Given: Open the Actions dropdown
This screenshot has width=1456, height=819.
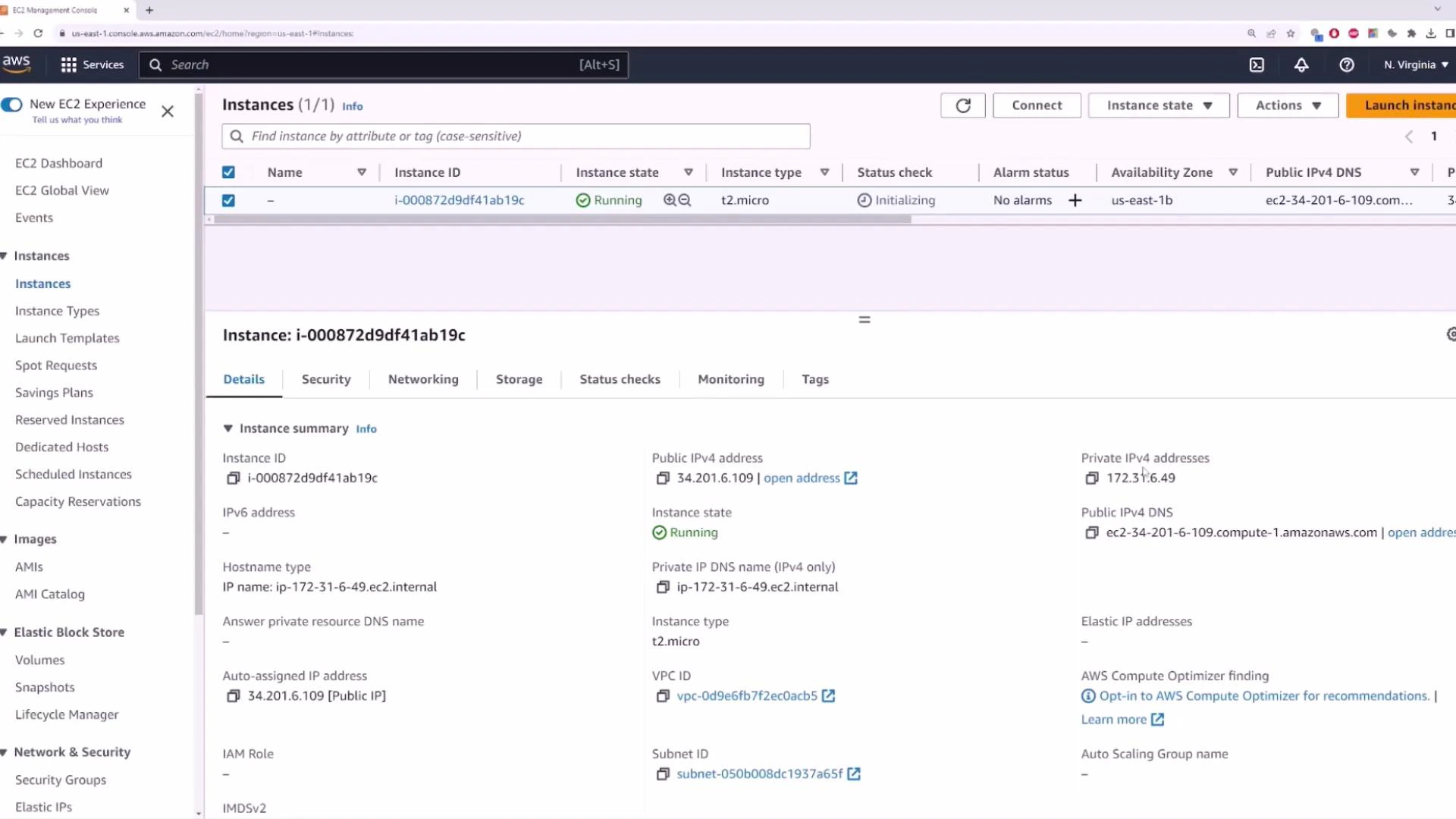Looking at the screenshot, I should (x=1287, y=105).
